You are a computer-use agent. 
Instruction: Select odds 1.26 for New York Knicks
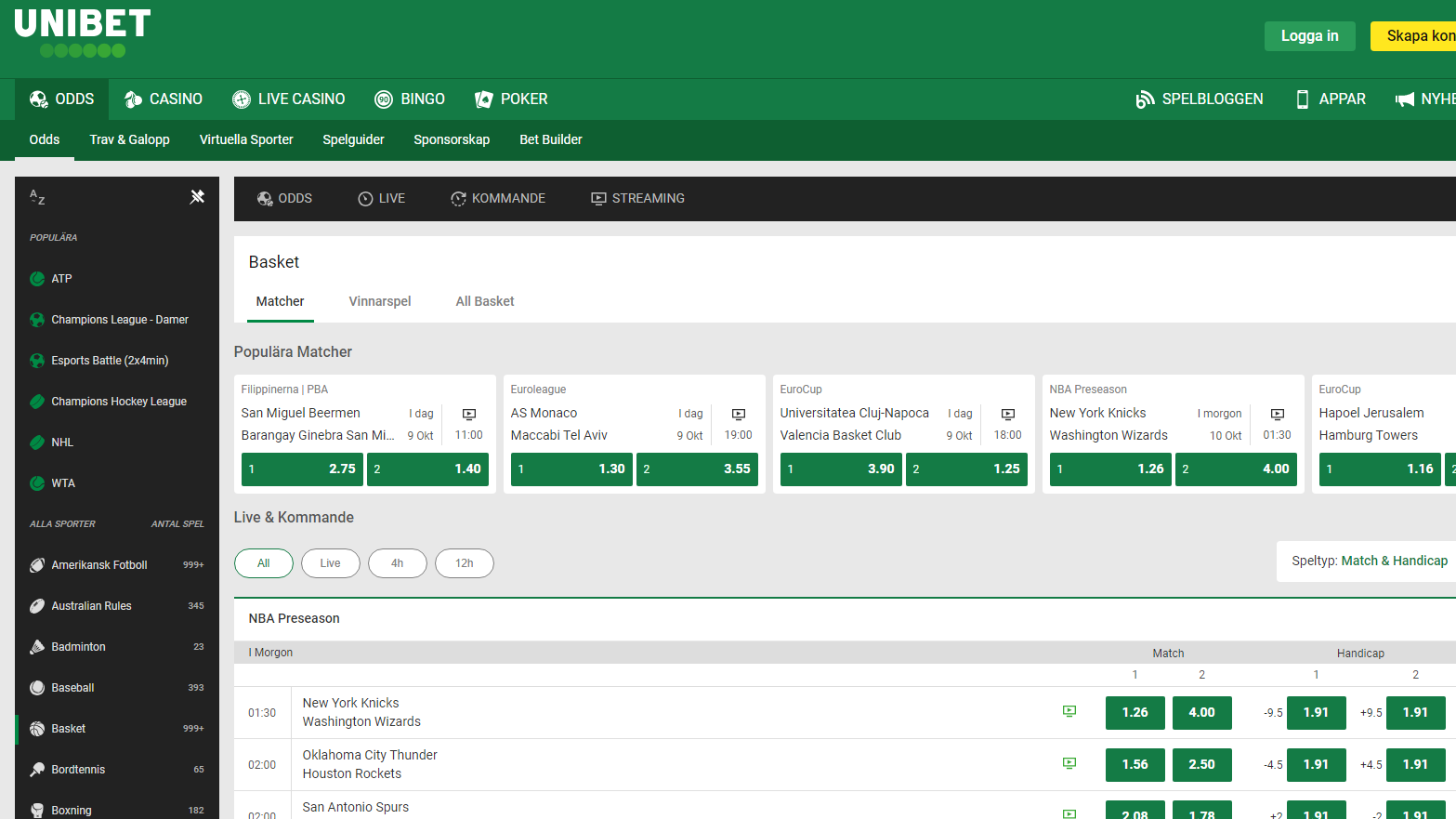pos(1135,712)
